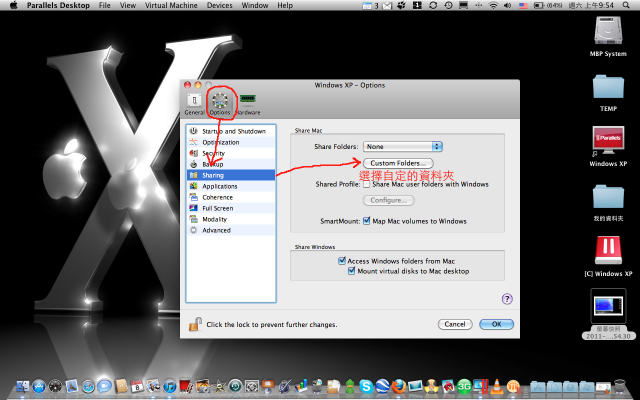The width and height of the screenshot is (640, 400).
Task: Launch iTunes from the dock
Action: [x=170, y=386]
